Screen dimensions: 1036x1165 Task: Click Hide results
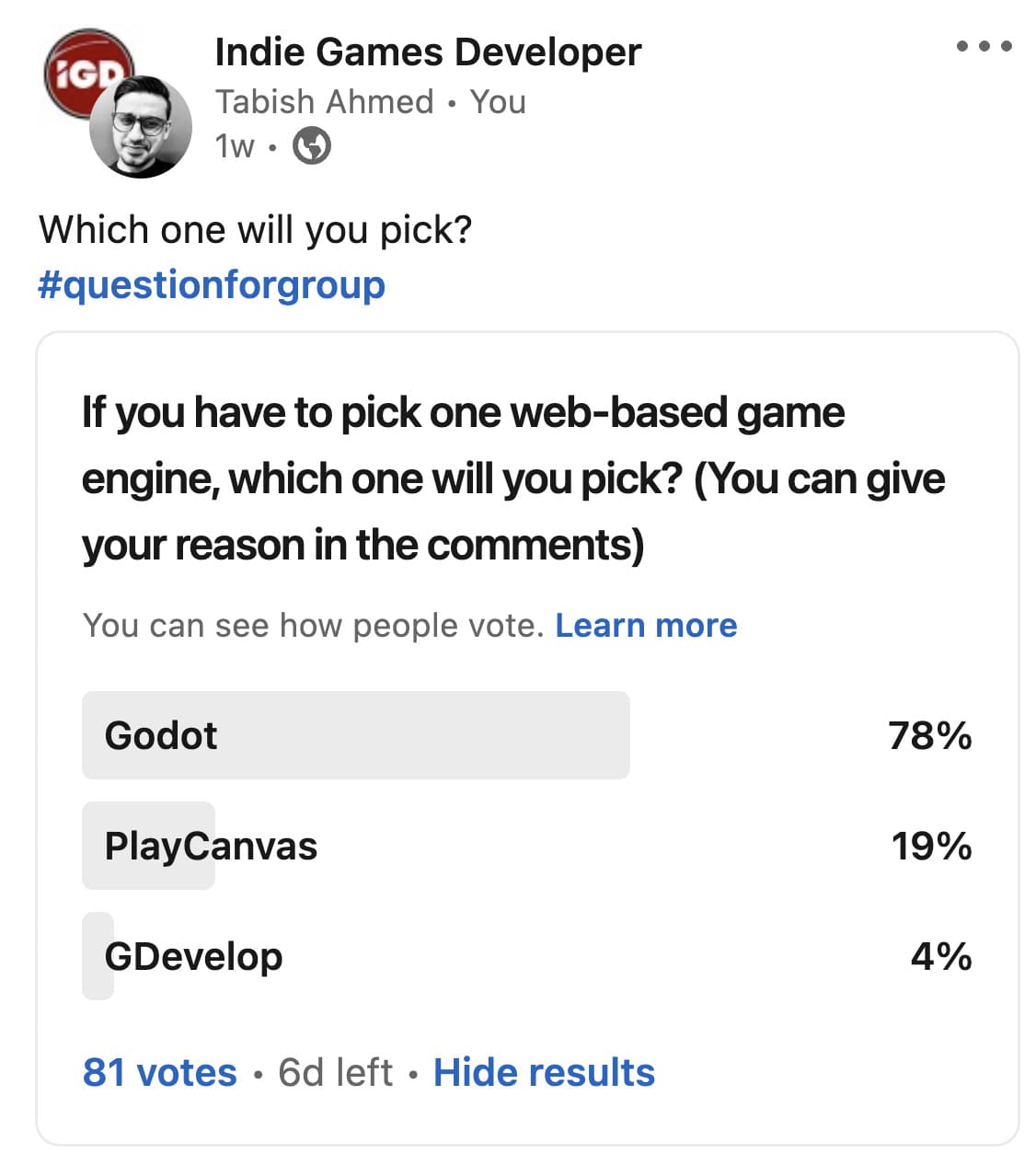coord(544,1073)
